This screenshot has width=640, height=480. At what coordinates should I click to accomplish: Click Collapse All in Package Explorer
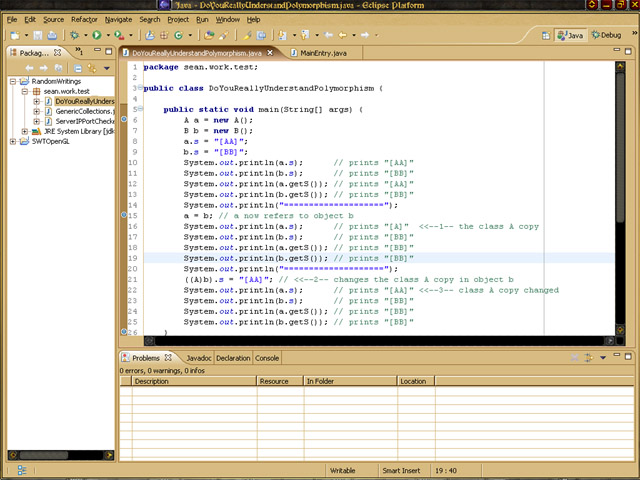[x=78, y=68]
